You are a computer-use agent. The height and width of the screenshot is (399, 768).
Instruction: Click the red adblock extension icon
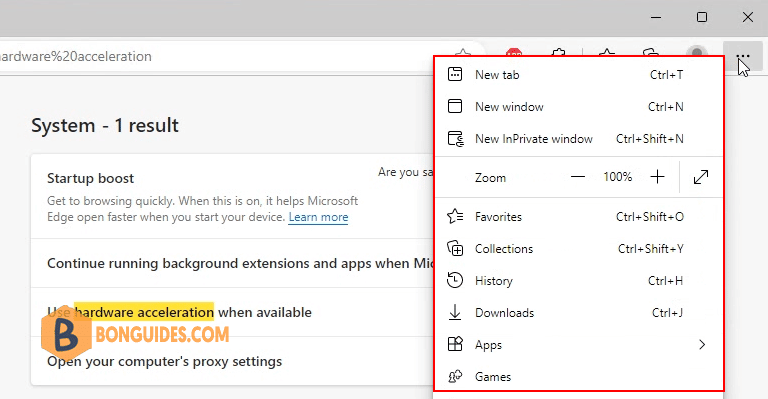(514, 52)
